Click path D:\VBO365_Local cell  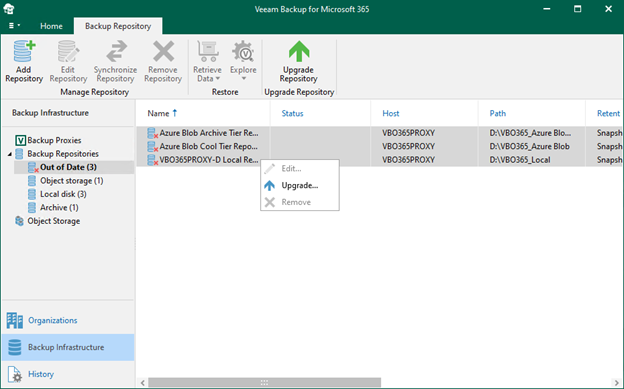tap(520, 160)
